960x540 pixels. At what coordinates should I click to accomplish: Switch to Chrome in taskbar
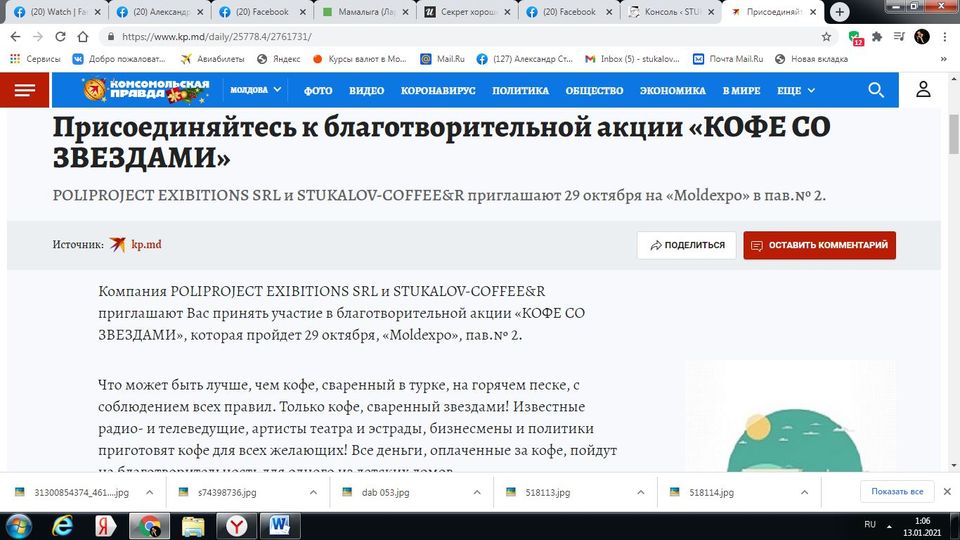(149, 526)
